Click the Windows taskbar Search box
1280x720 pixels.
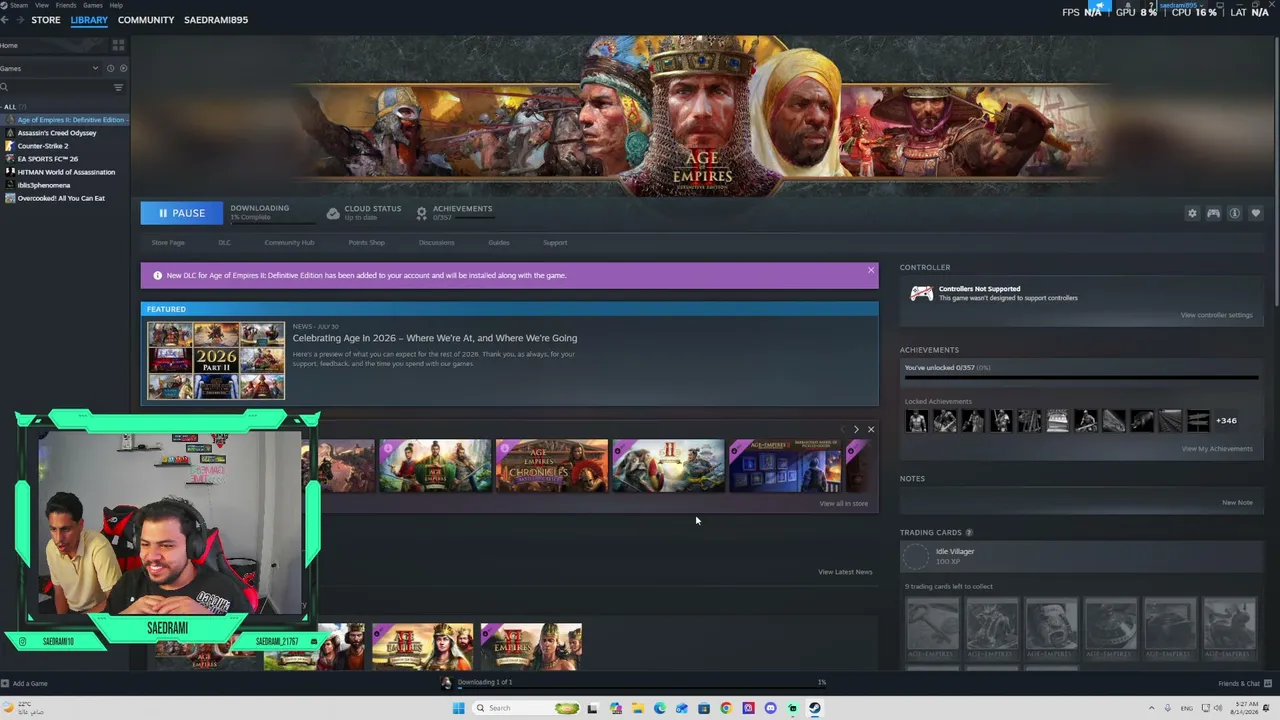526,708
